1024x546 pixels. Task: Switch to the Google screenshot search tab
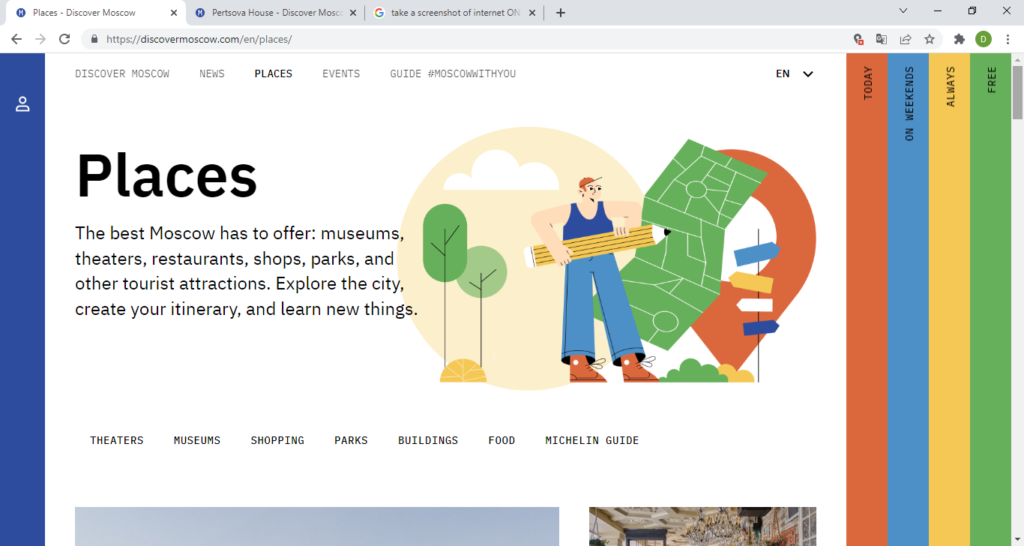click(454, 12)
